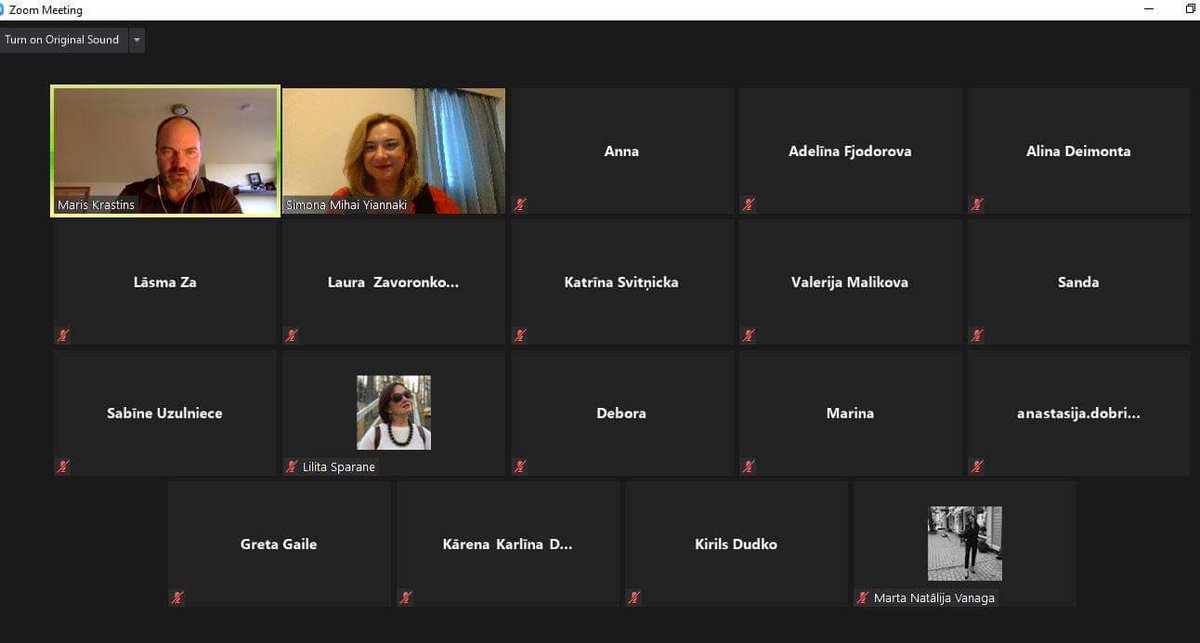
Task: Click the muted mic icon on Sanda's tile
Action: click(x=977, y=335)
